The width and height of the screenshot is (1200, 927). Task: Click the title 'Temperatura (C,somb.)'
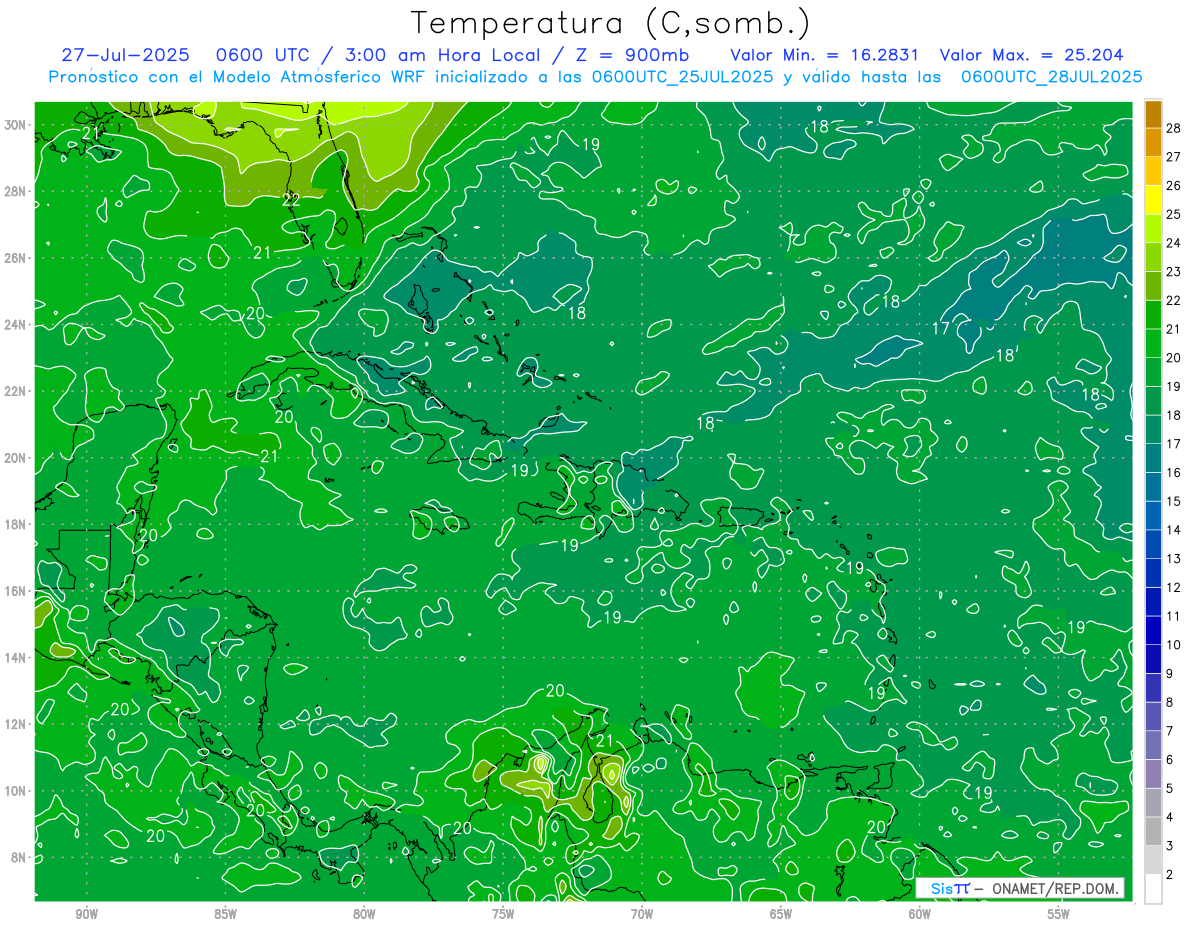click(610, 24)
